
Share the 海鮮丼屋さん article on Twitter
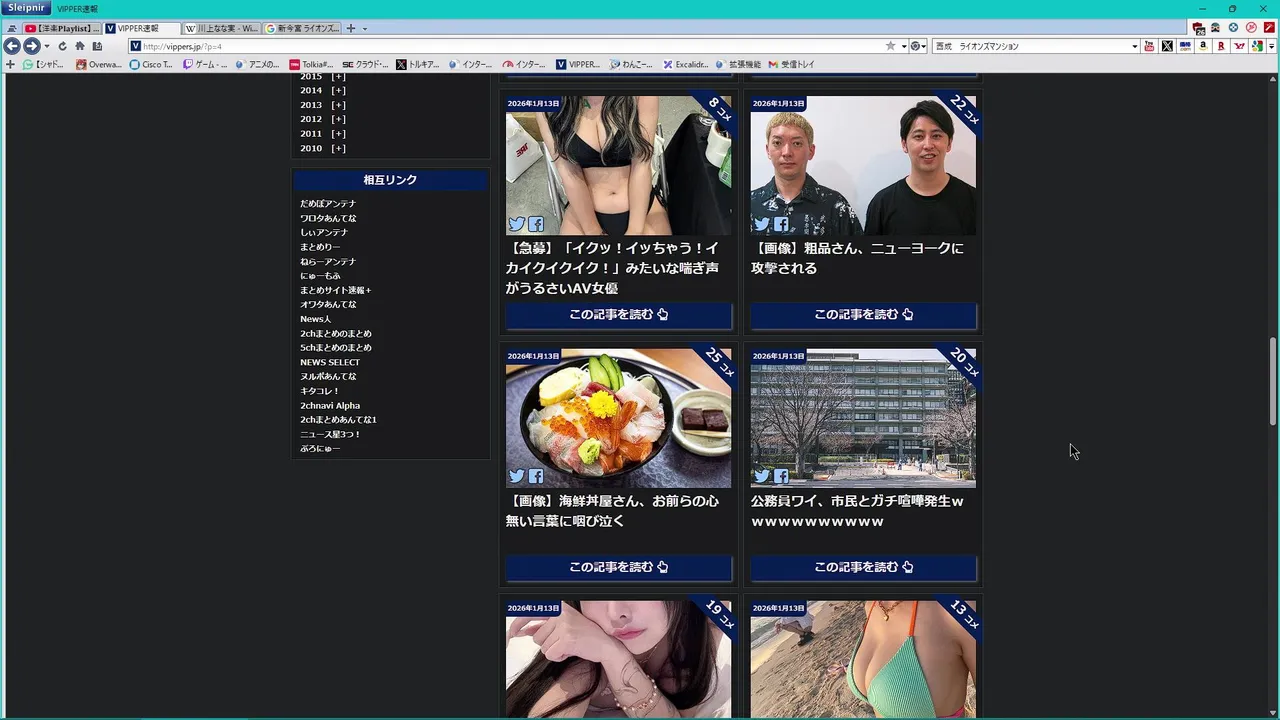coord(516,477)
